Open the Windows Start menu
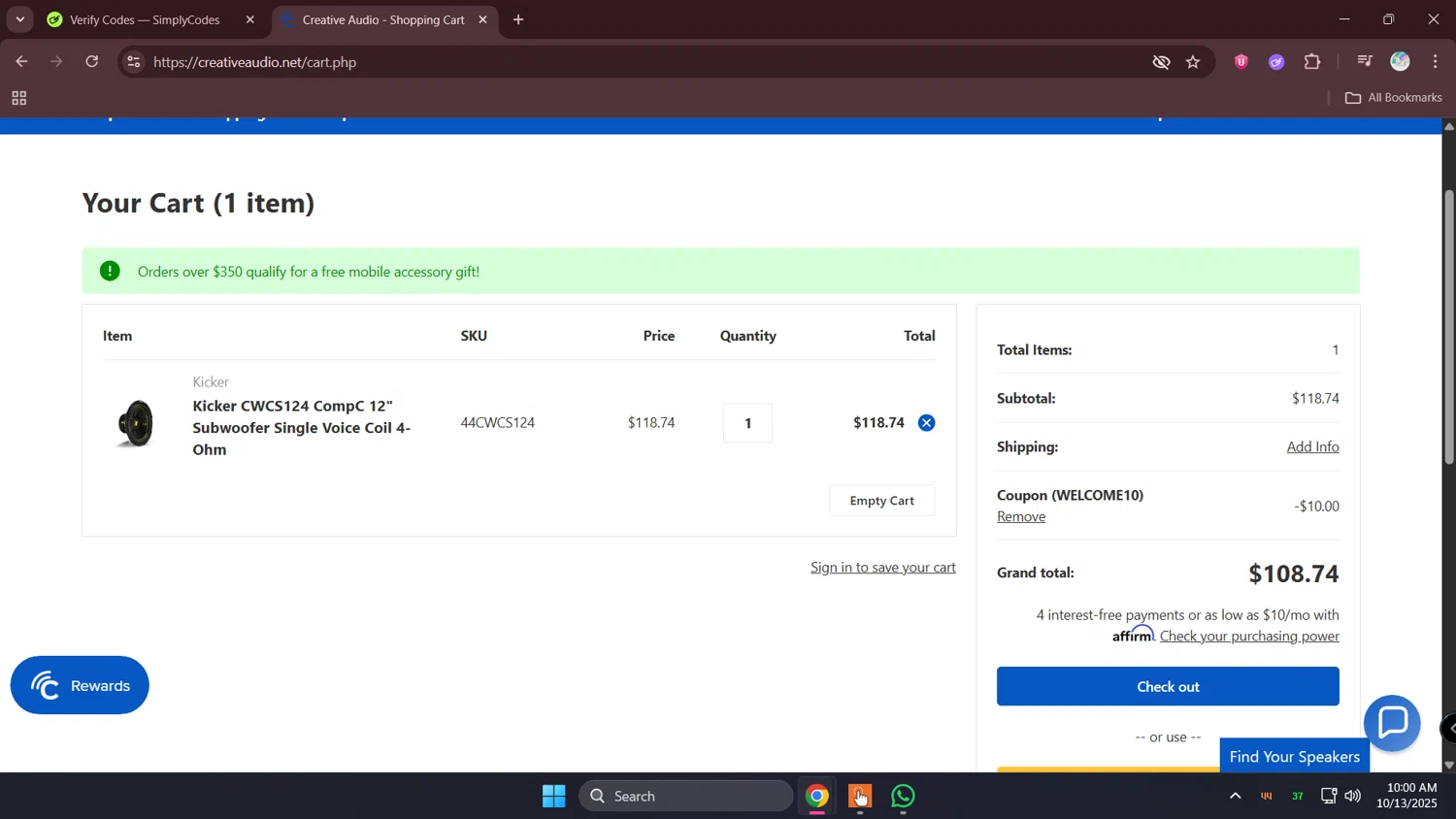This screenshot has height=819, width=1456. [x=554, y=797]
